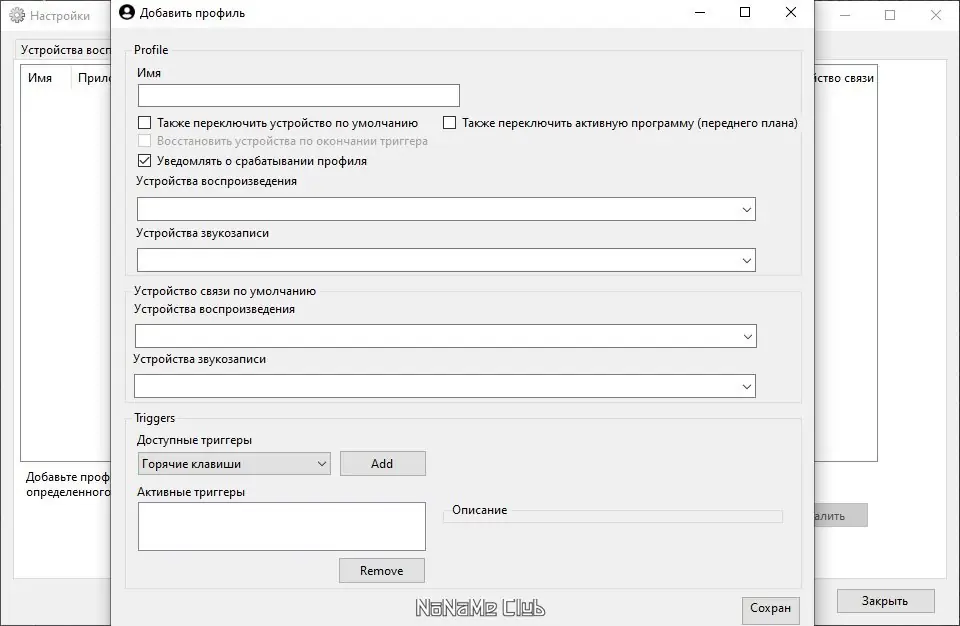Click the profile icon in dialog title bar
This screenshot has width=960, height=626.
coord(126,13)
